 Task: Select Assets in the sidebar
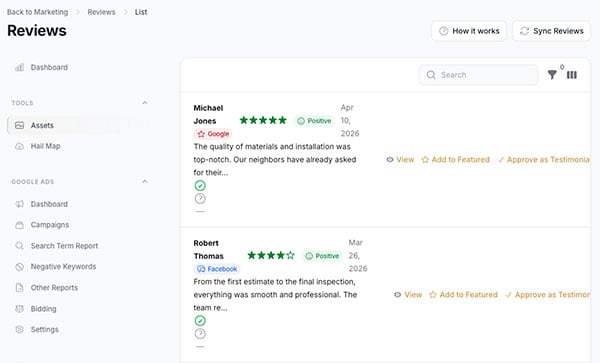coord(79,125)
